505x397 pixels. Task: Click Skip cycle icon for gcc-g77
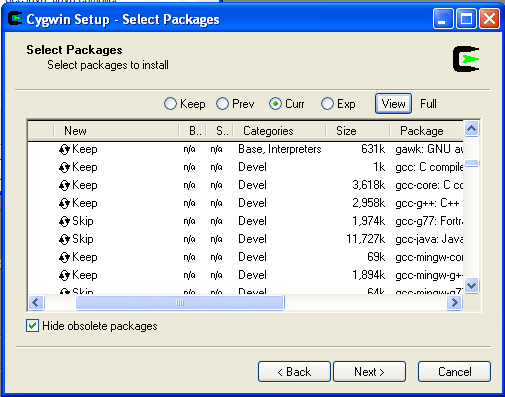click(x=64, y=221)
